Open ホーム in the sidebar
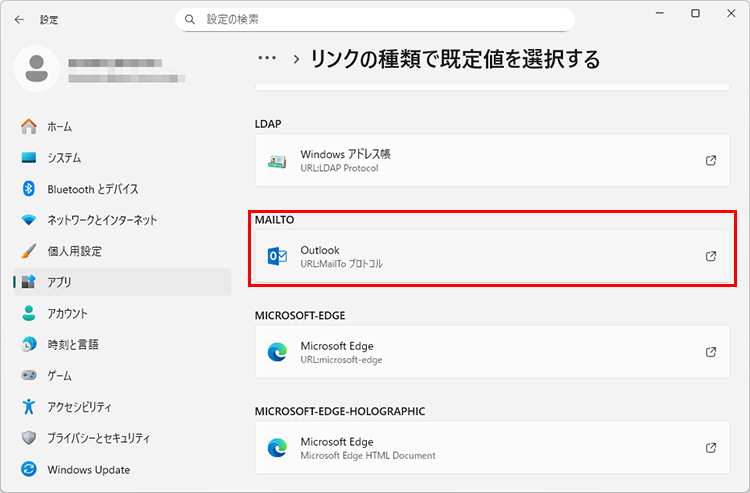This screenshot has height=493, width=750. 59,127
